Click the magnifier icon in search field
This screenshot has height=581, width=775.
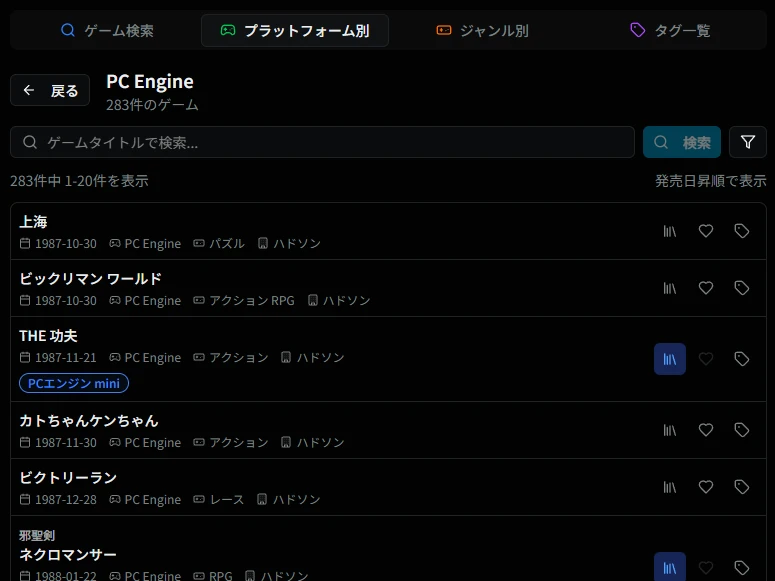(30, 142)
